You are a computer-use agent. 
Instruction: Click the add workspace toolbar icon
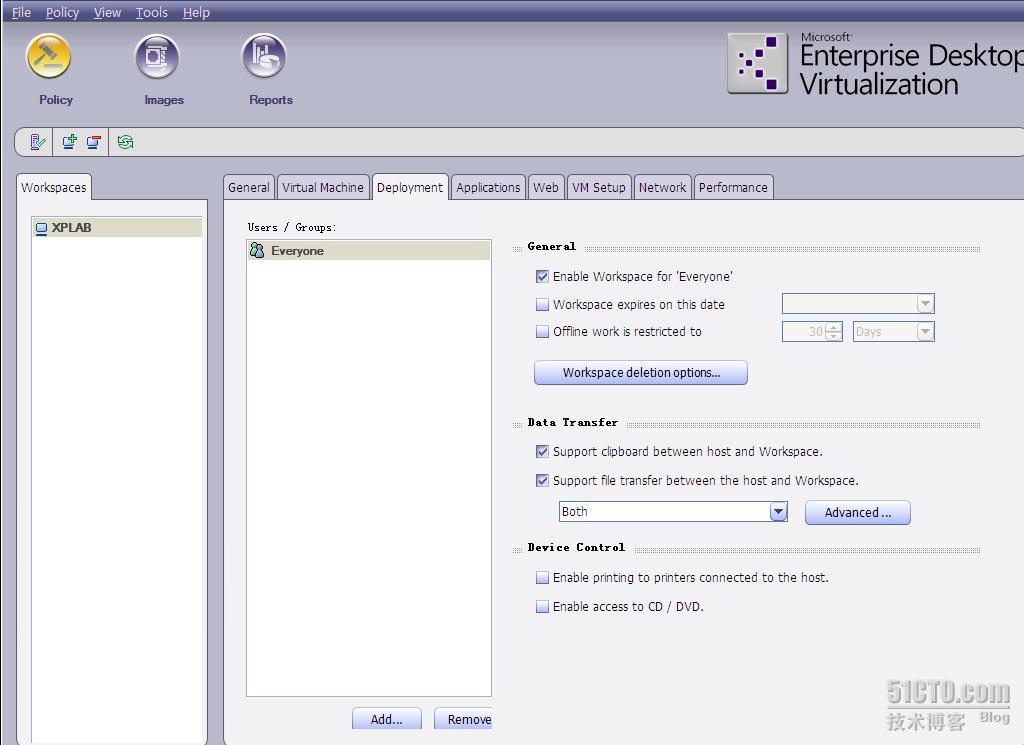pyautogui.click(x=69, y=142)
